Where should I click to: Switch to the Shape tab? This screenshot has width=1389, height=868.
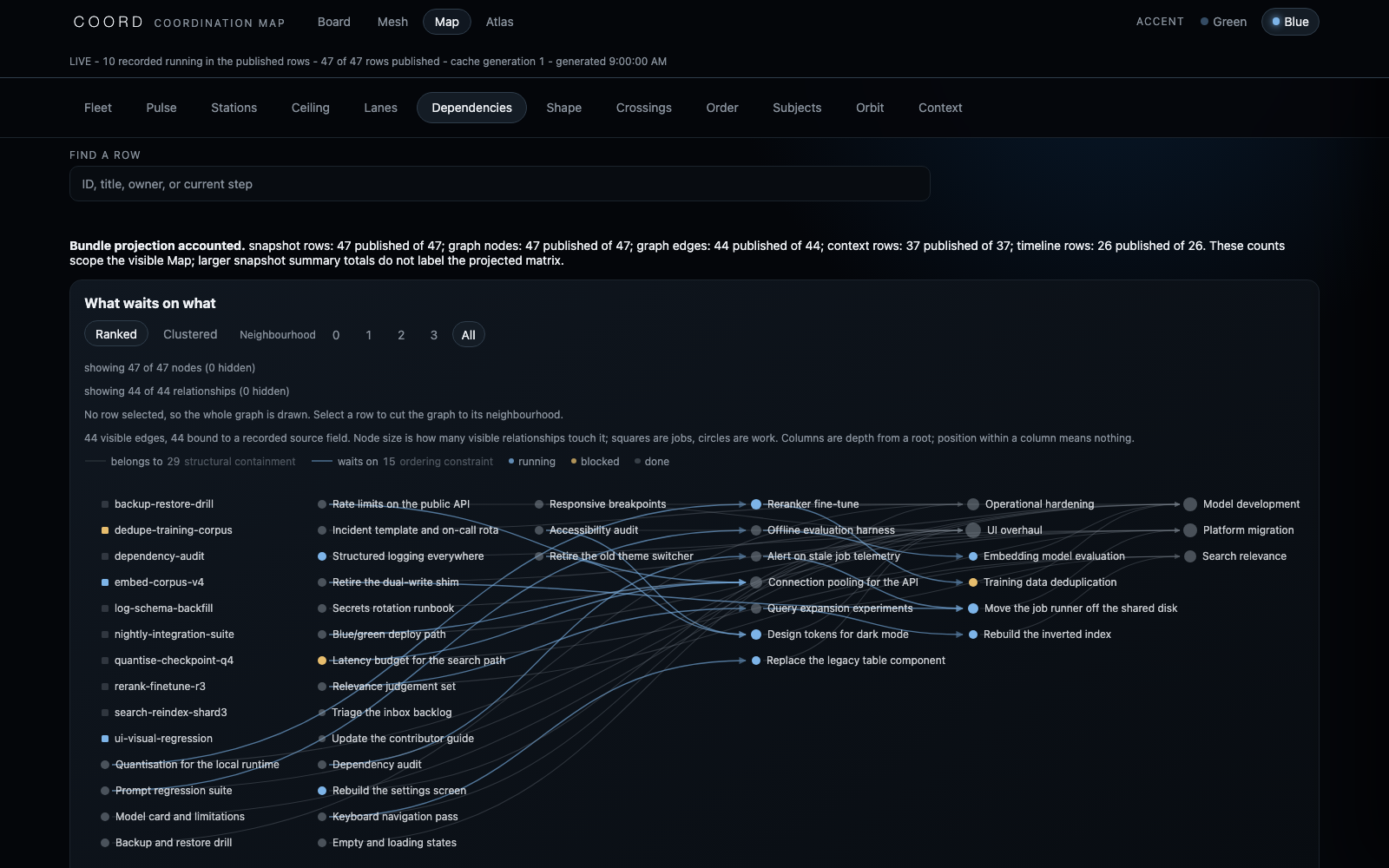(x=564, y=108)
